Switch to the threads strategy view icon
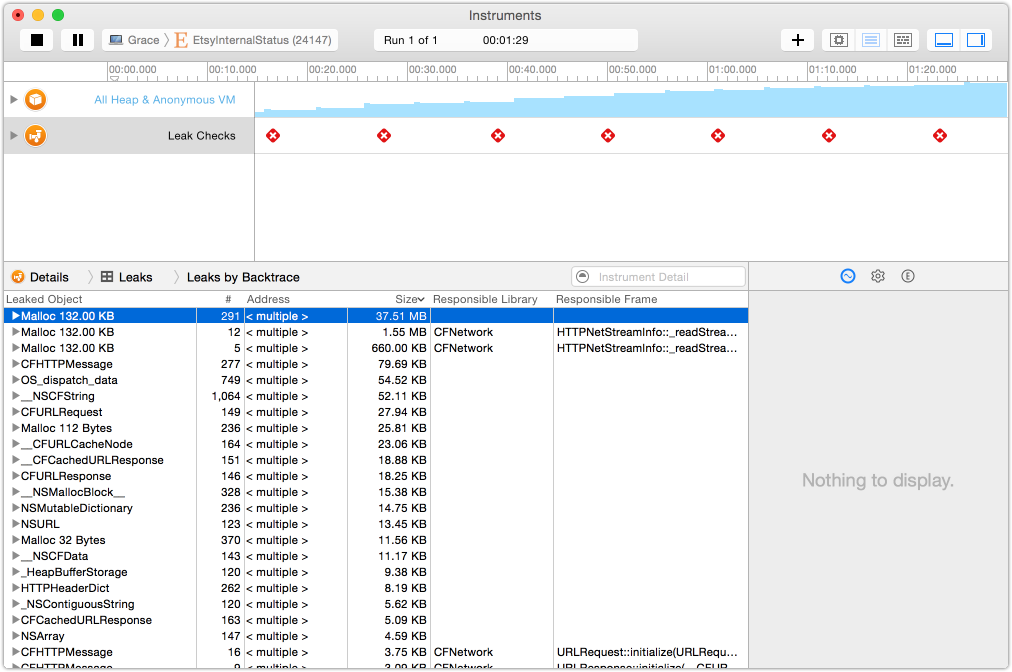Screen dimensions: 1012x672 click(x=902, y=40)
